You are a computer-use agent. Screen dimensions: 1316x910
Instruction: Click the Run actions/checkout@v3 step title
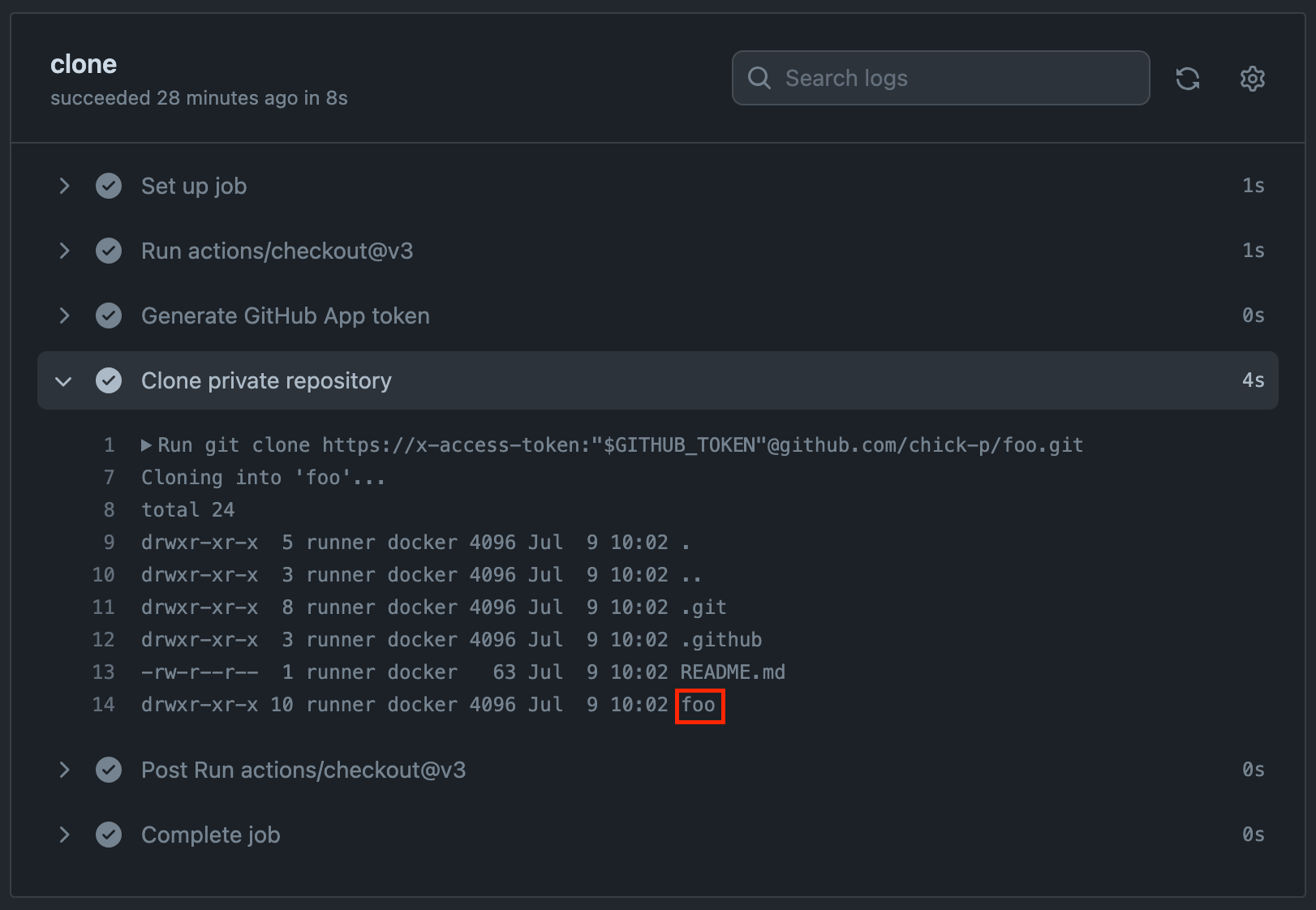pos(277,251)
